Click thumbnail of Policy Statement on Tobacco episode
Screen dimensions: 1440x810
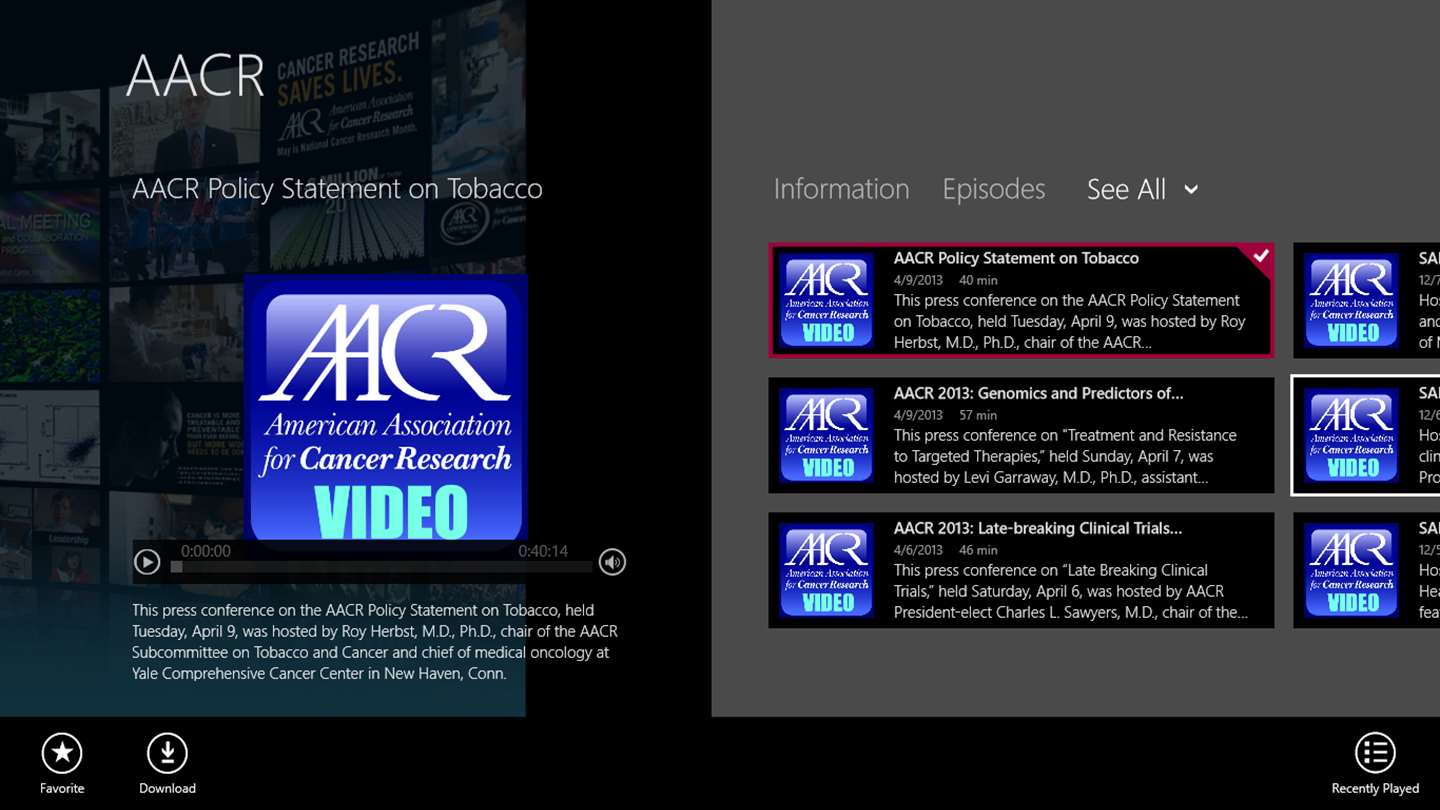[828, 300]
